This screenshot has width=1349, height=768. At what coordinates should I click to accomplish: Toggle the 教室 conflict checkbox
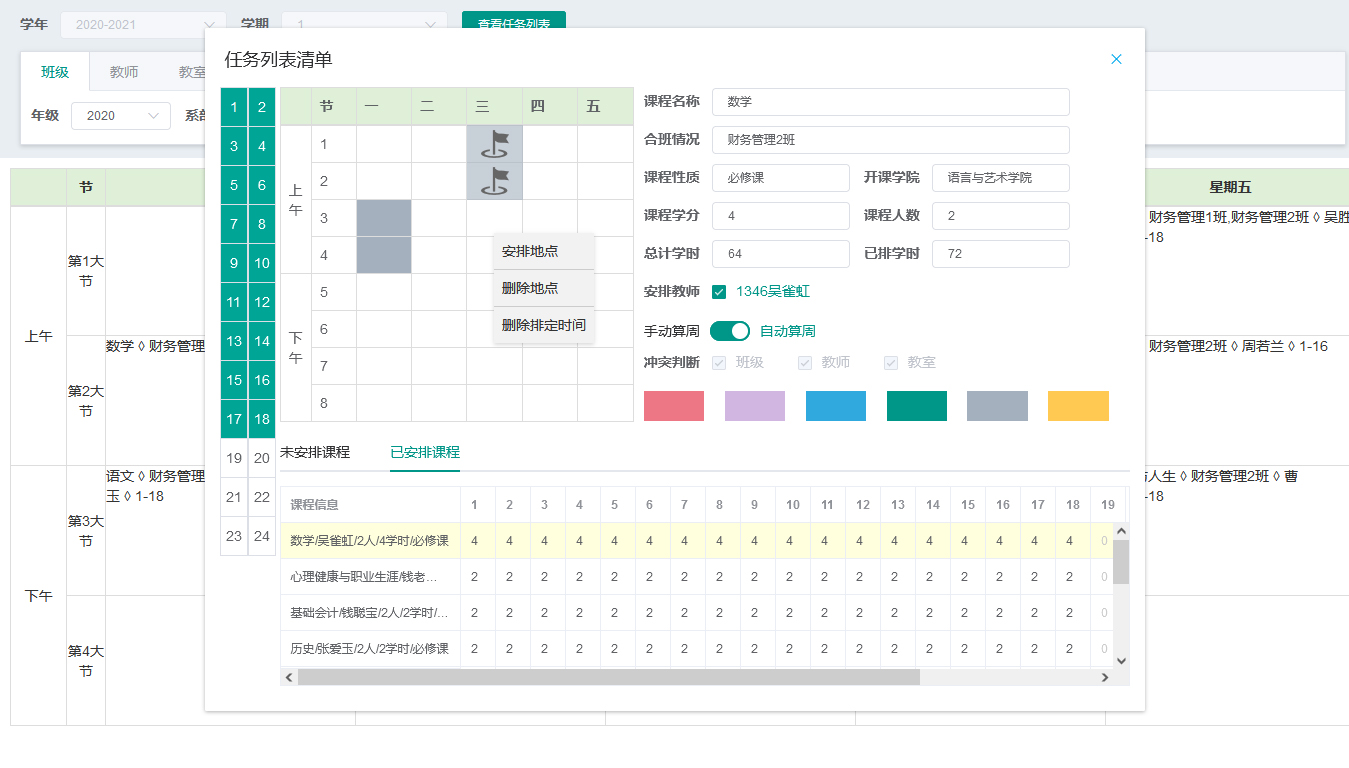click(x=891, y=363)
